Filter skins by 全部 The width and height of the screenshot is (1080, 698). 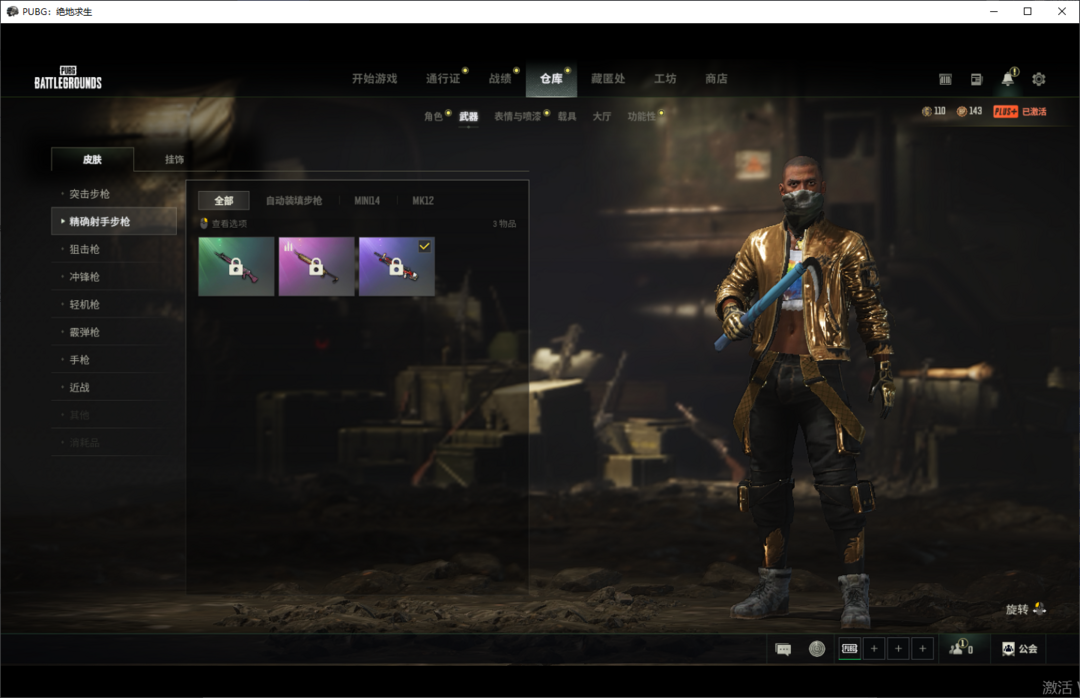pos(224,201)
